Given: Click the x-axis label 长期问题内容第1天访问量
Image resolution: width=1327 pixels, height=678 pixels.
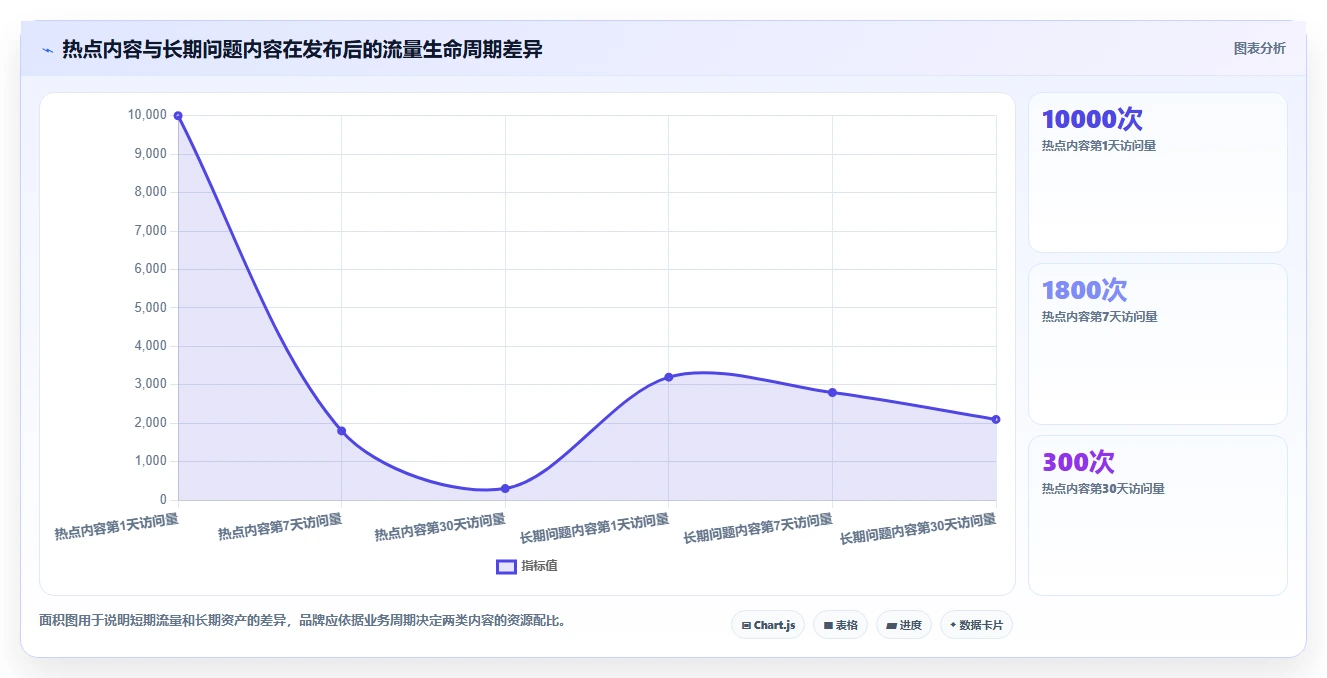Looking at the screenshot, I should click(594, 527).
